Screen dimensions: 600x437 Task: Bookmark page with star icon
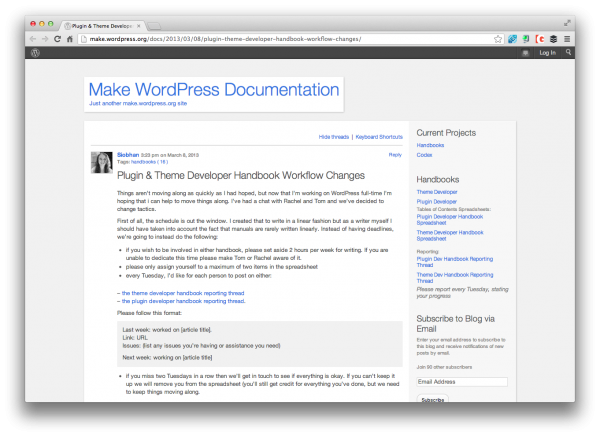tap(497, 39)
